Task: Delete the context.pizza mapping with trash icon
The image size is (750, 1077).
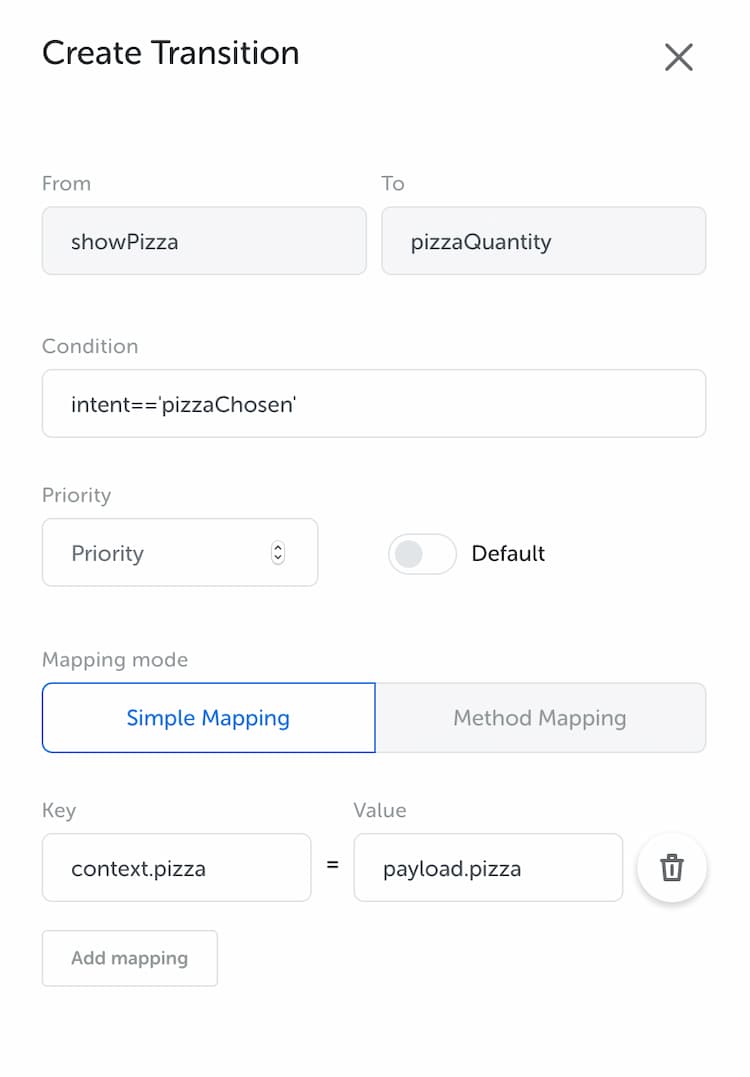Action: click(672, 868)
